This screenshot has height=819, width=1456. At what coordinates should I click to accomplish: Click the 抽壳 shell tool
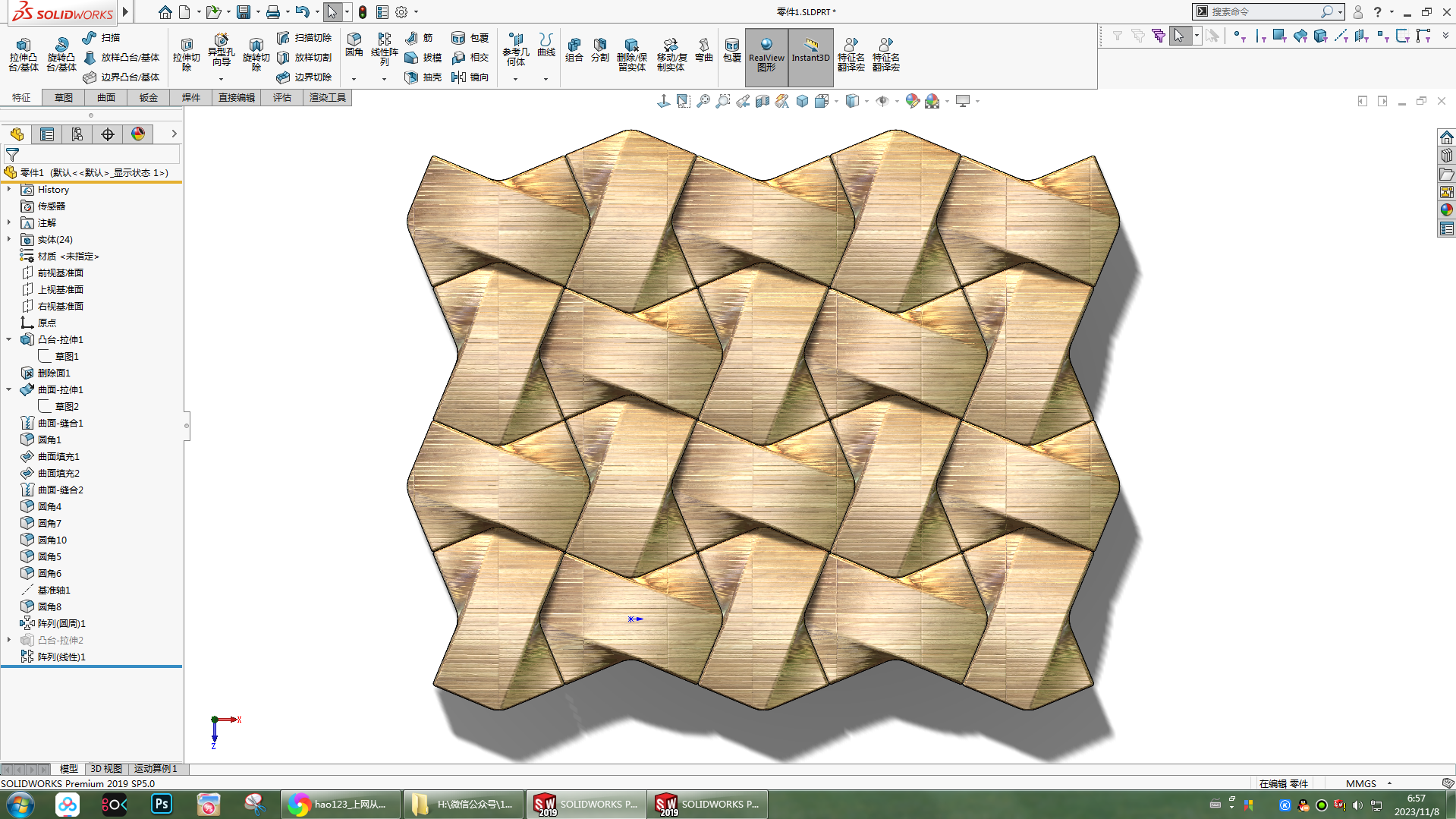[x=423, y=77]
